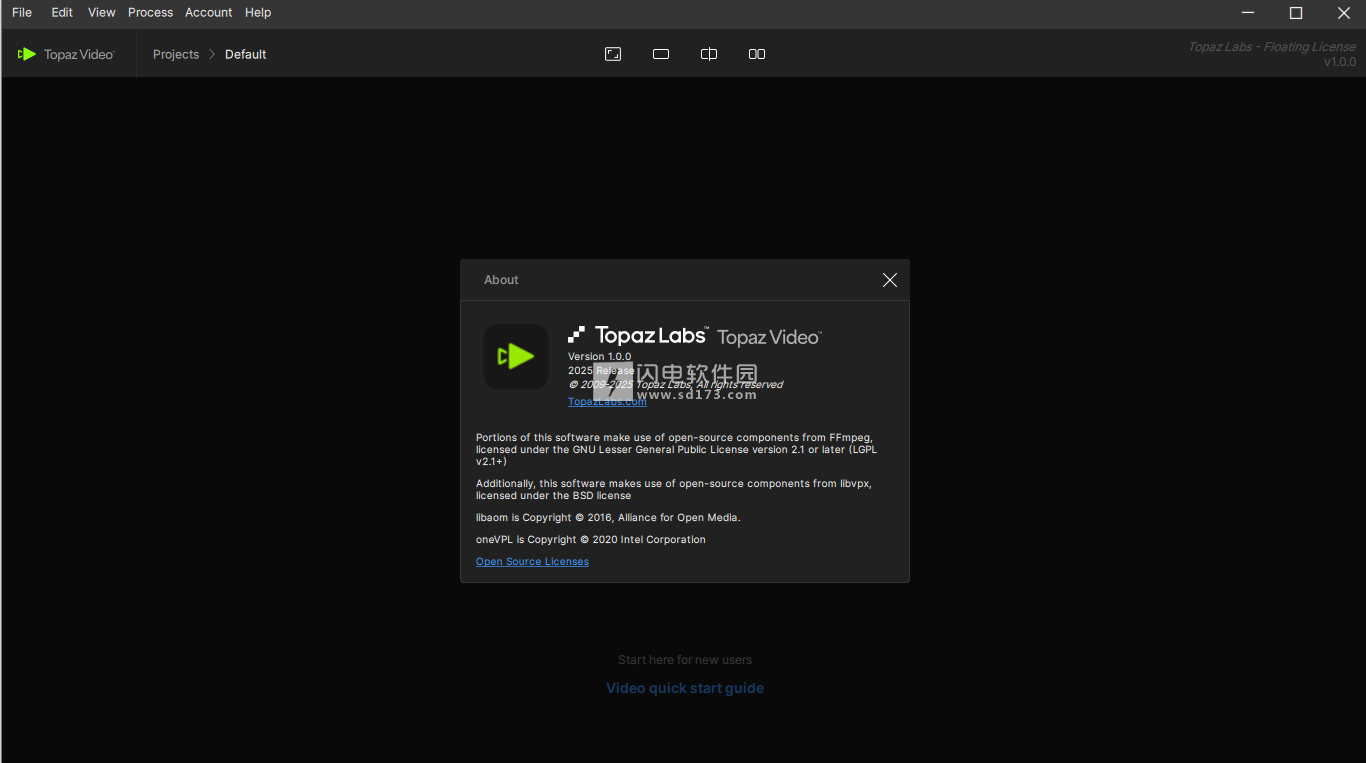Click the fullscreen preview icon
This screenshot has height=763, width=1366.
(613, 54)
